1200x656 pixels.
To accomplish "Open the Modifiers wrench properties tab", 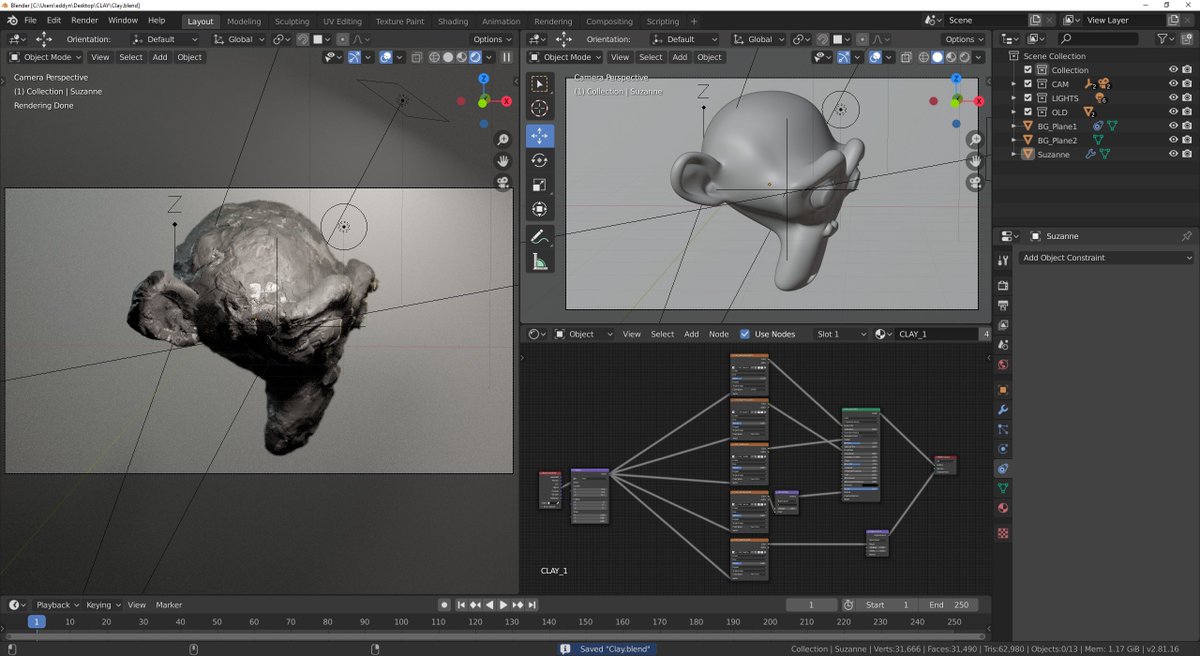I will 1003,410.
